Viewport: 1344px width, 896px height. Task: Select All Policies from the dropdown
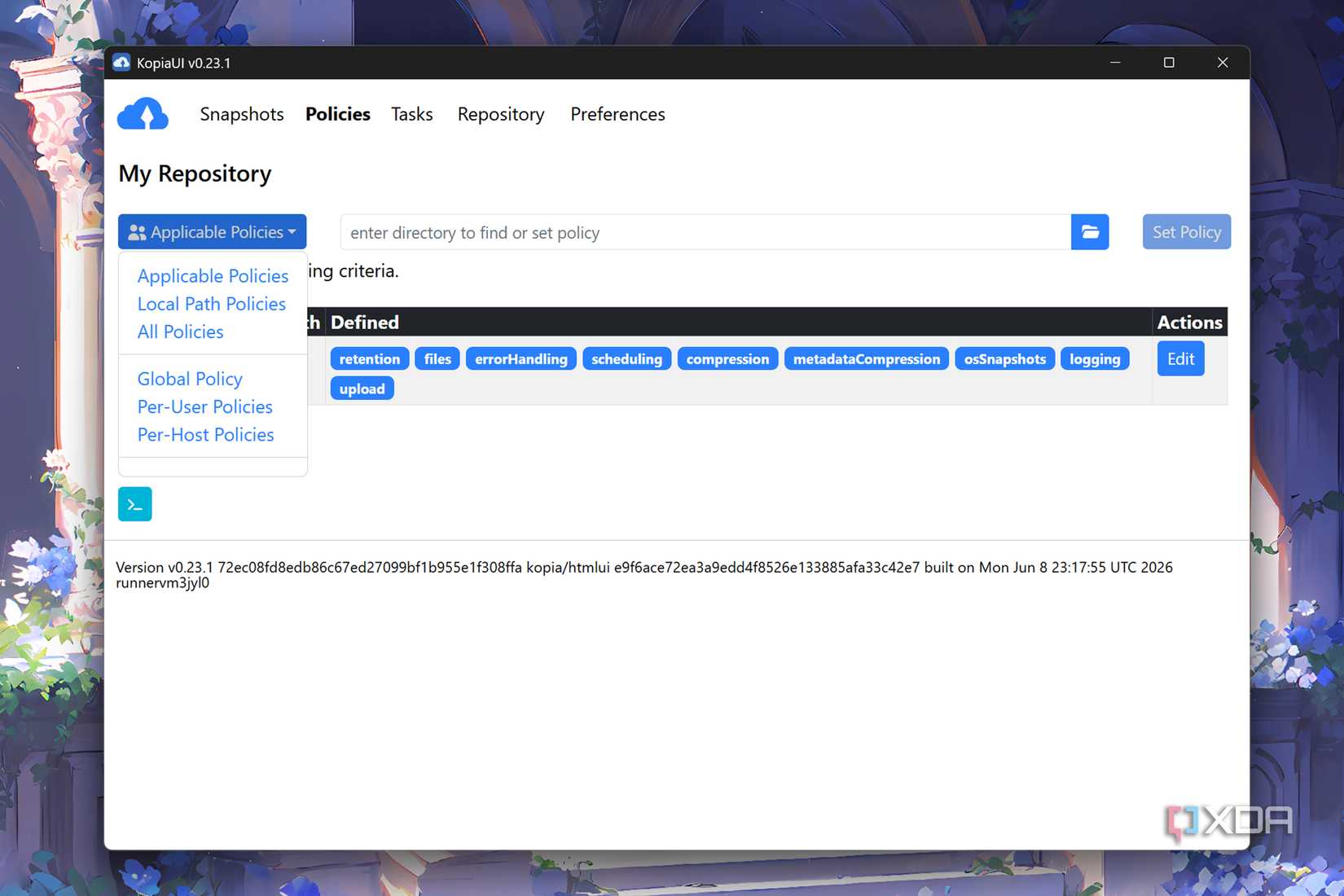(180, 332)
